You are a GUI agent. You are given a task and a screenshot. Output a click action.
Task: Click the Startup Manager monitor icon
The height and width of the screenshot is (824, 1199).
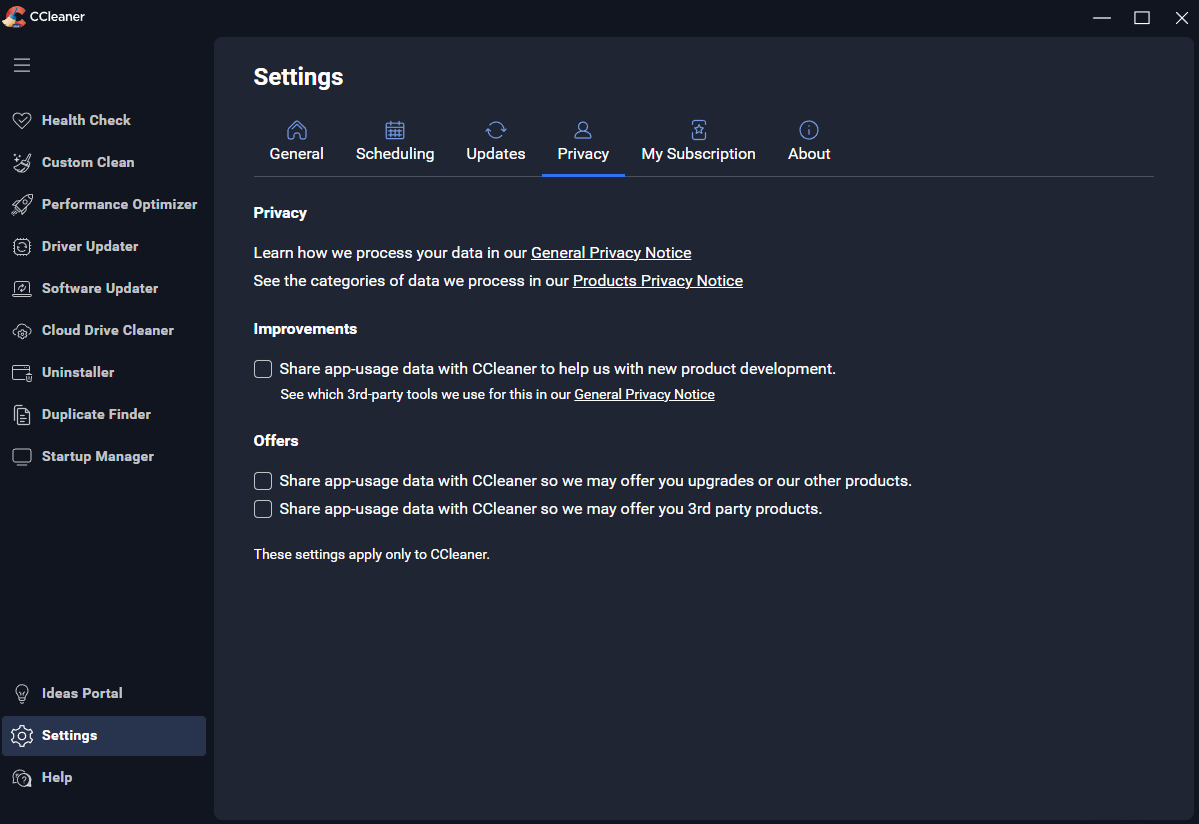pyautogui.click(x=22, y=456)
